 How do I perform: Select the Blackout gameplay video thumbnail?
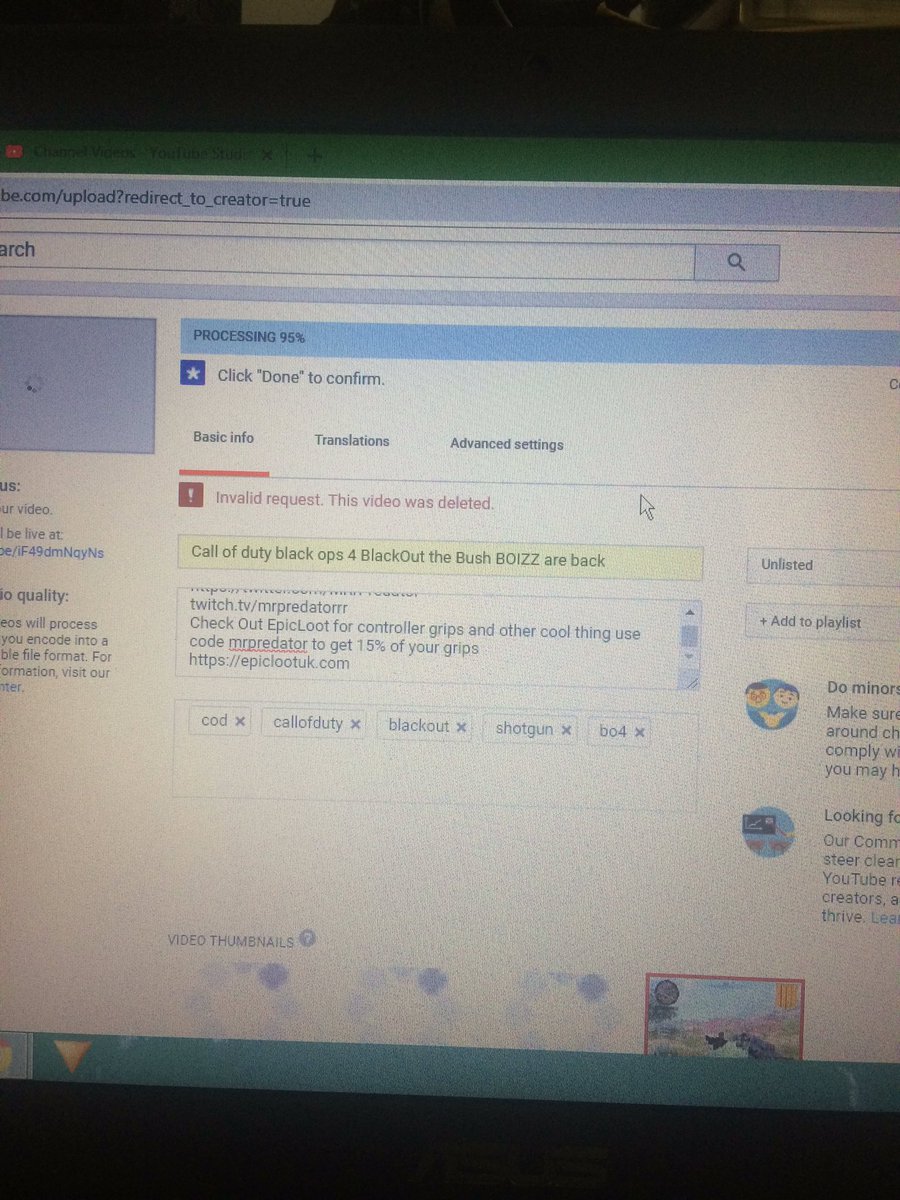click(725, 1017)
